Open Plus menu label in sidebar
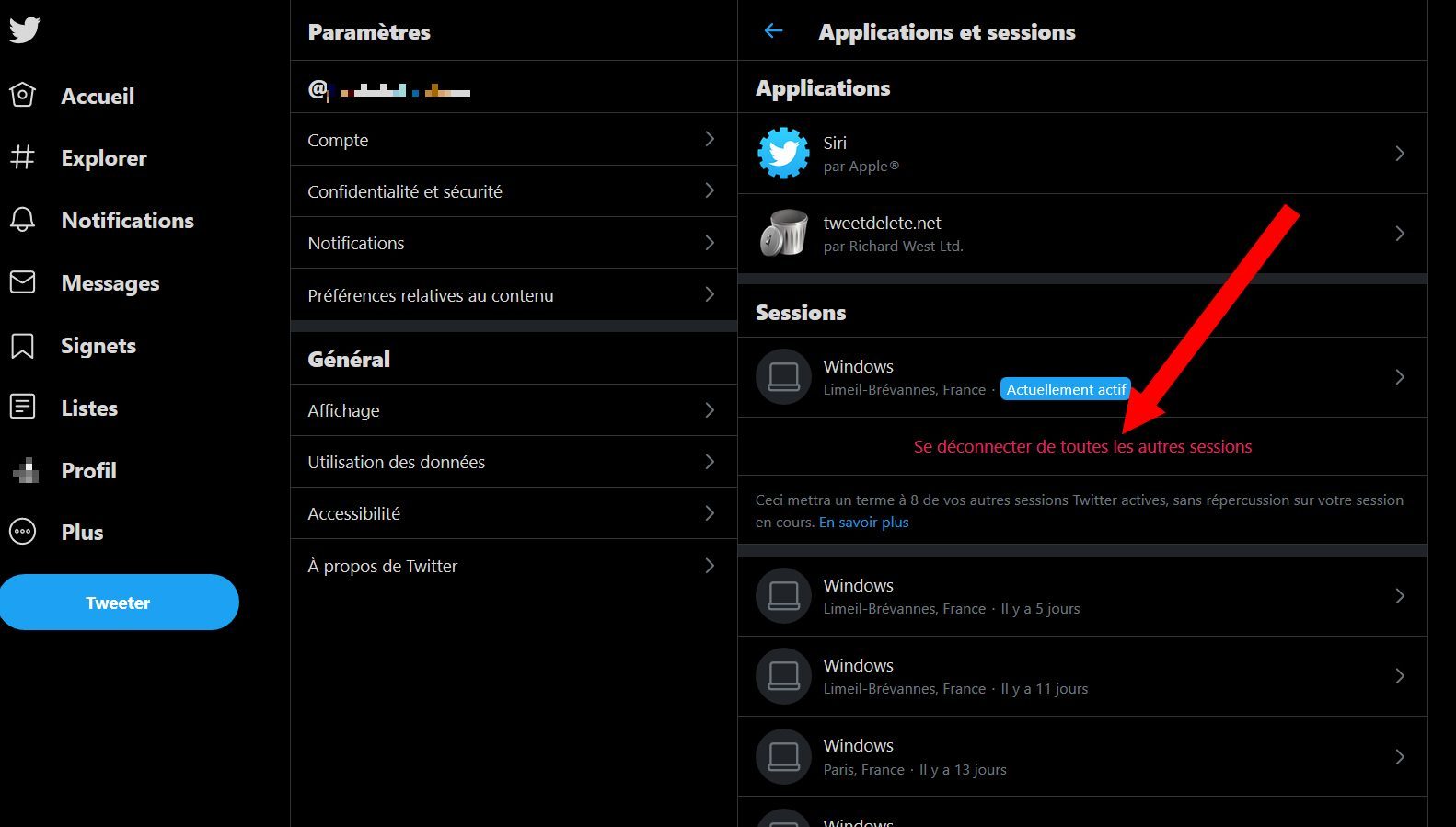 click(82, 533)
